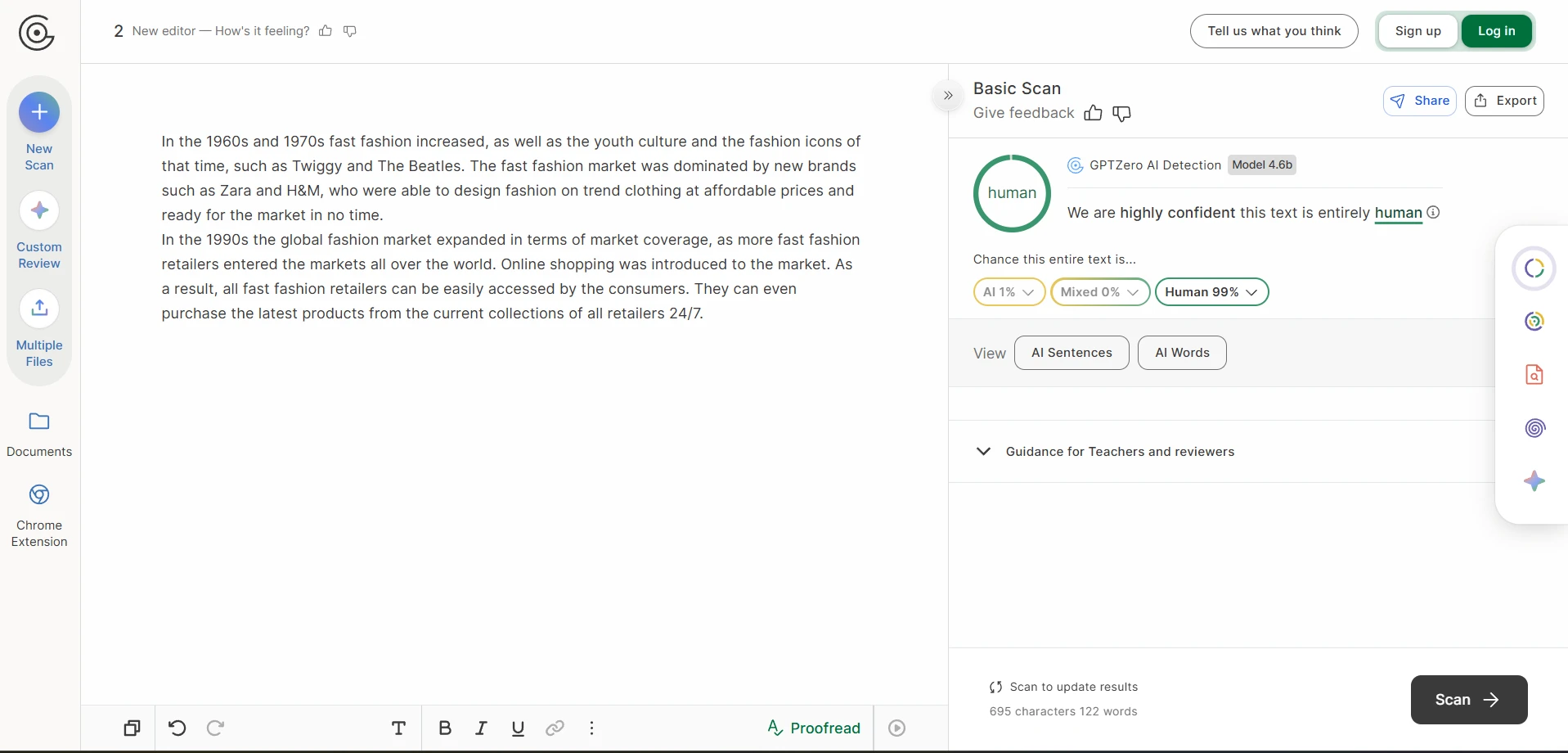The height and width of the screenshot is (753, 1568).
Task: Click the Model 4.6b badge
Action: (1262, 165)
